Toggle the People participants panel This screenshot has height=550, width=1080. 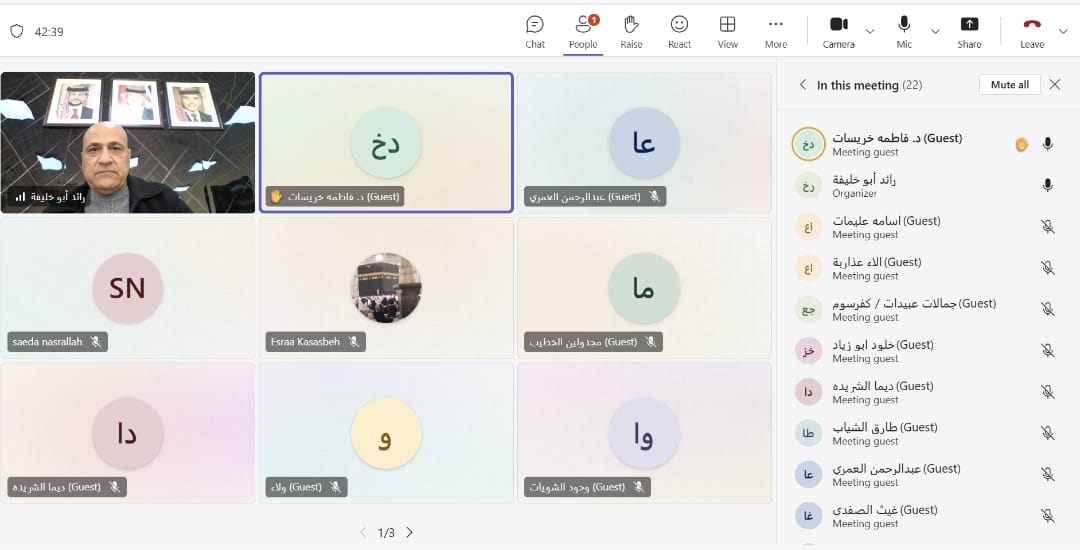583,31
